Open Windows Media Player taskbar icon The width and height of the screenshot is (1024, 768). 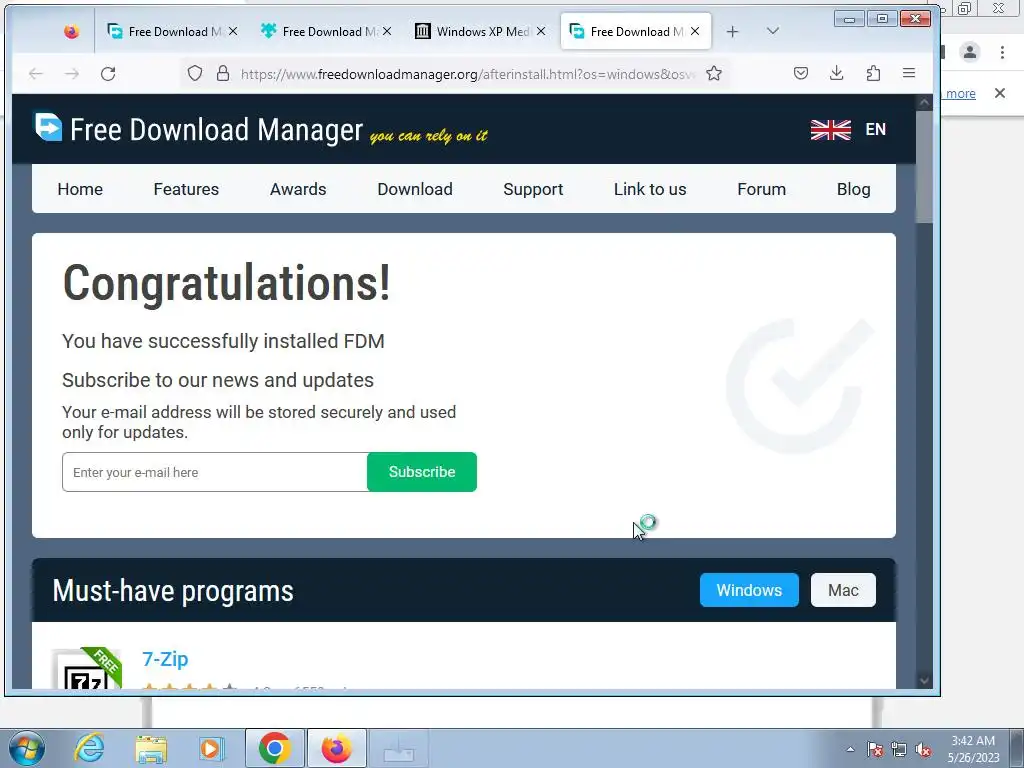[x=212, y=748]
